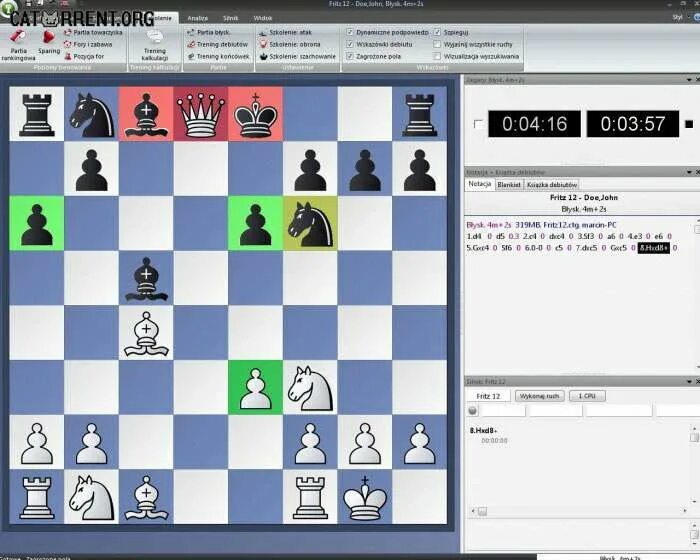Viewport: 700px width, 560px height.
Task: Select Pozycja for in the ribbon
Action: click(84, 56)
